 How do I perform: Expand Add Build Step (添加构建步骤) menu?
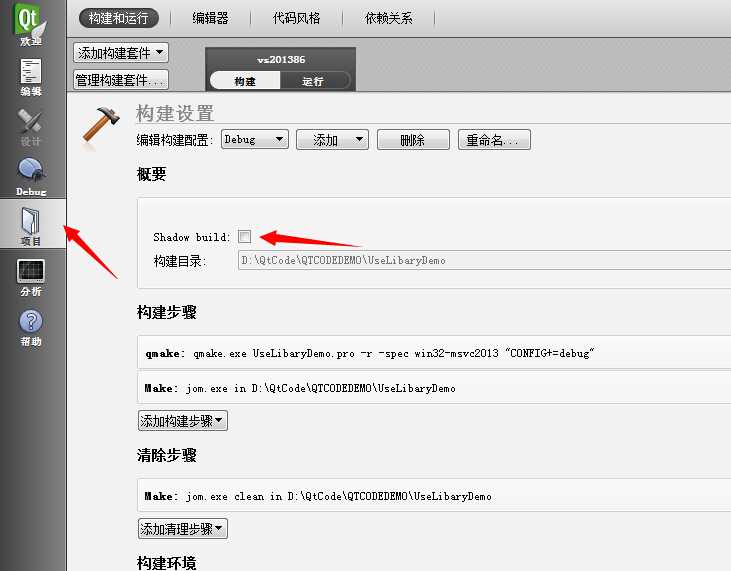pos(183,421)
